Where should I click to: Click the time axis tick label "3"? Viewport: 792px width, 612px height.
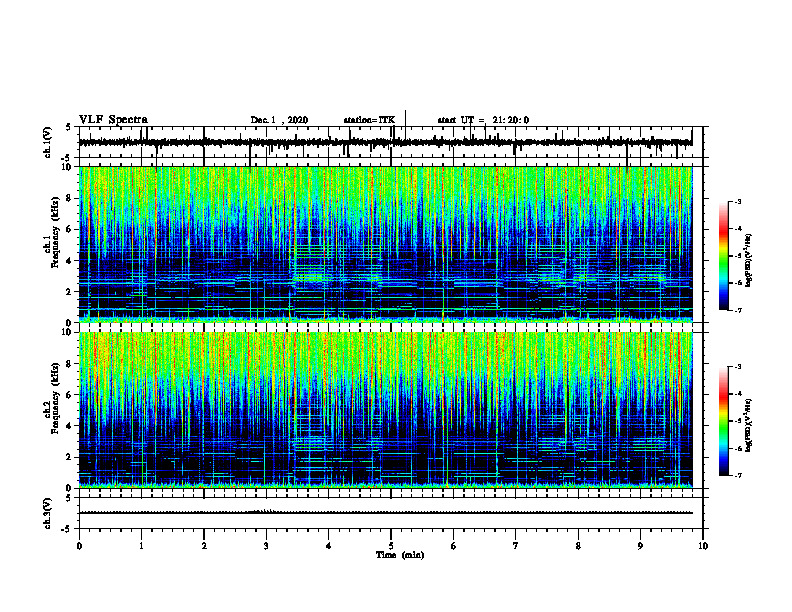[266, 546]
